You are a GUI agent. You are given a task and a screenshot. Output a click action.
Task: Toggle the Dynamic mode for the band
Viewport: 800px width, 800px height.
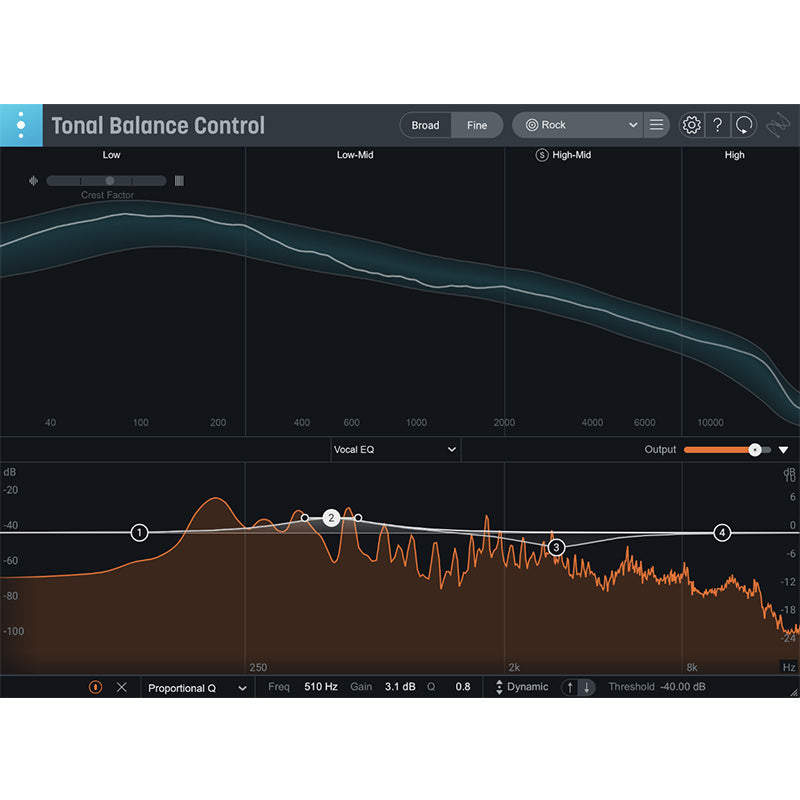click(x=529, y=687)
